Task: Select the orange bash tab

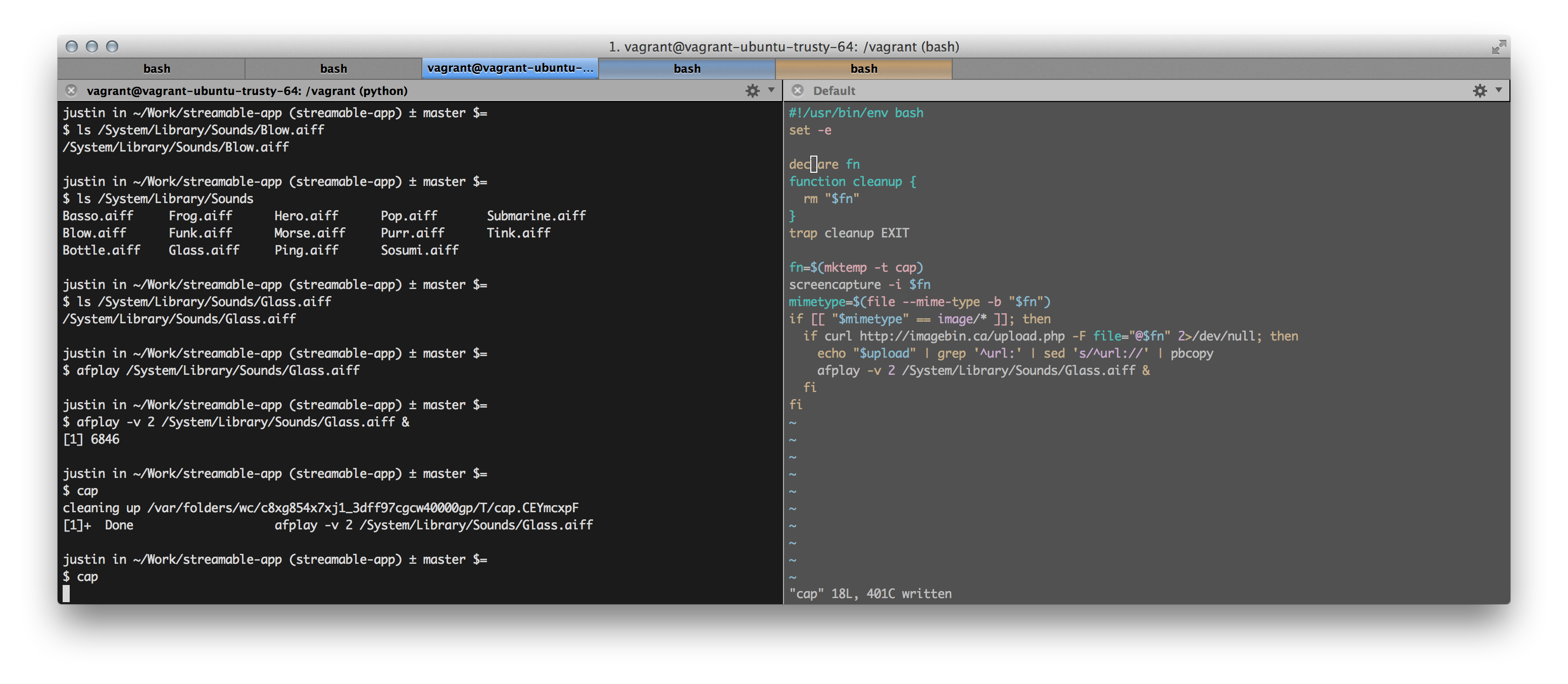Action: (x=864, y=69)
